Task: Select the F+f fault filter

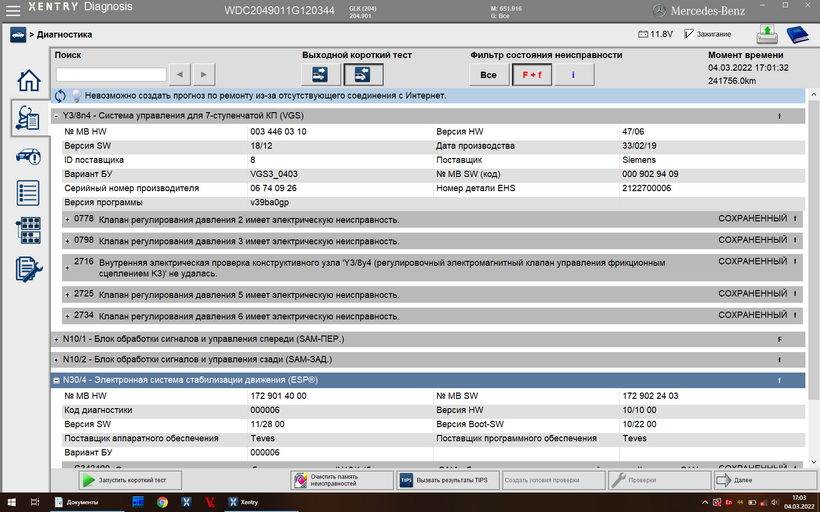Action: pyautogui.click(x=532, y=75)
